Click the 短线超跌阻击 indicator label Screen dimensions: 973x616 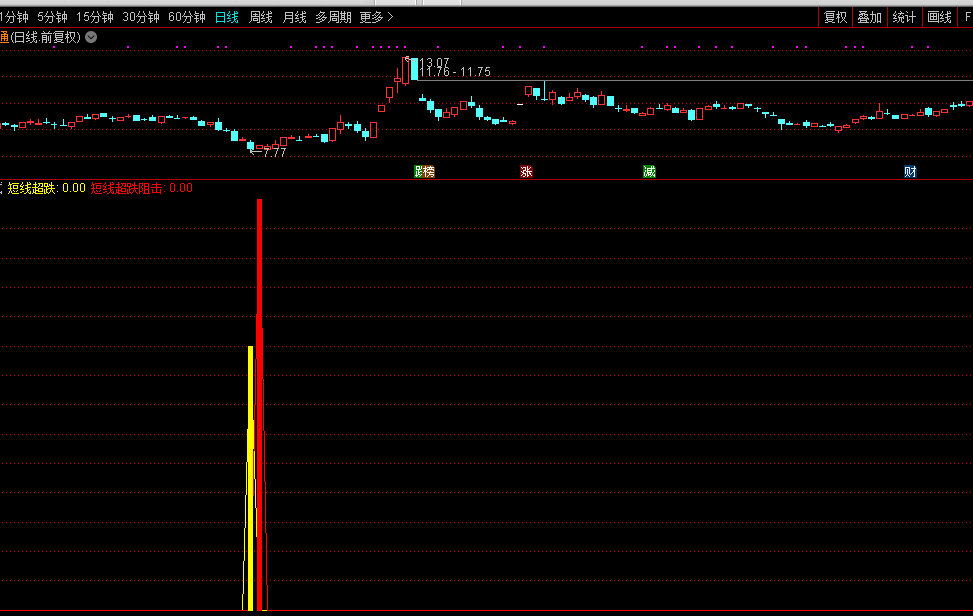coord(128,188)
